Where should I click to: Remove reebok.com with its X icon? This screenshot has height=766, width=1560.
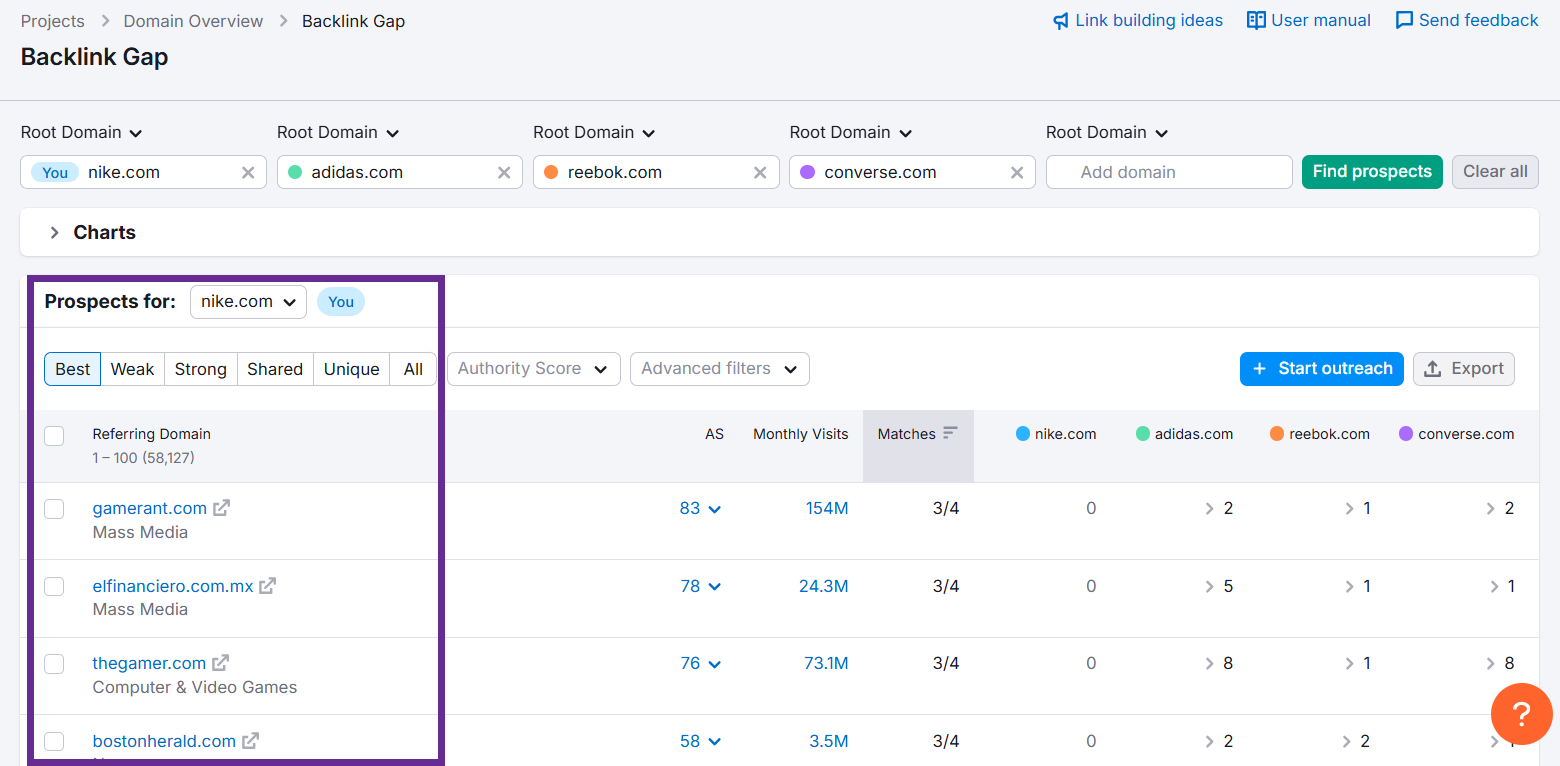(x=760, y=172)
